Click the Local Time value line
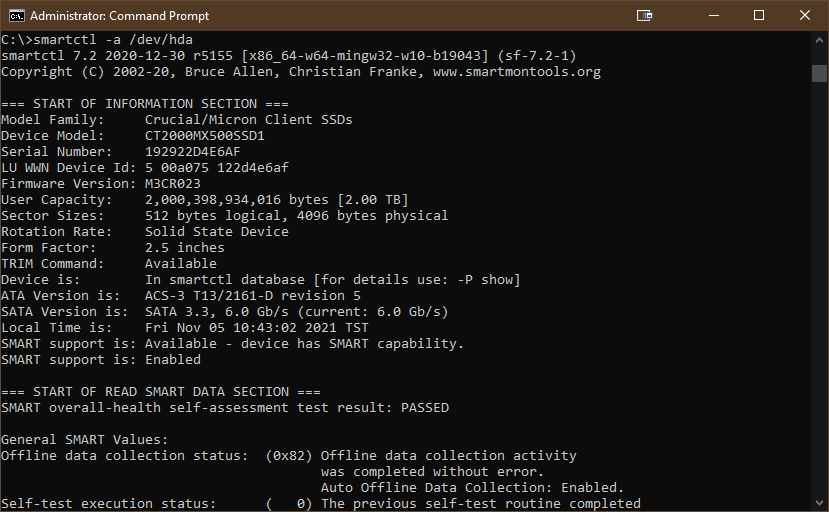This screenshot has height=512, width=829. pos(257,328)
